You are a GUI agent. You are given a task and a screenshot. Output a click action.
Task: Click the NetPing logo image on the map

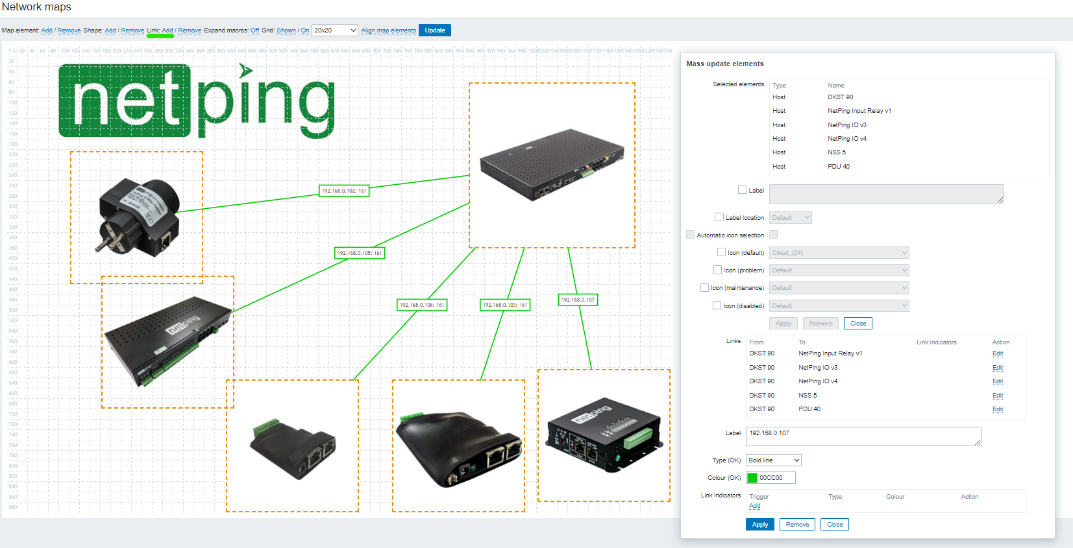tap(196, 99)
